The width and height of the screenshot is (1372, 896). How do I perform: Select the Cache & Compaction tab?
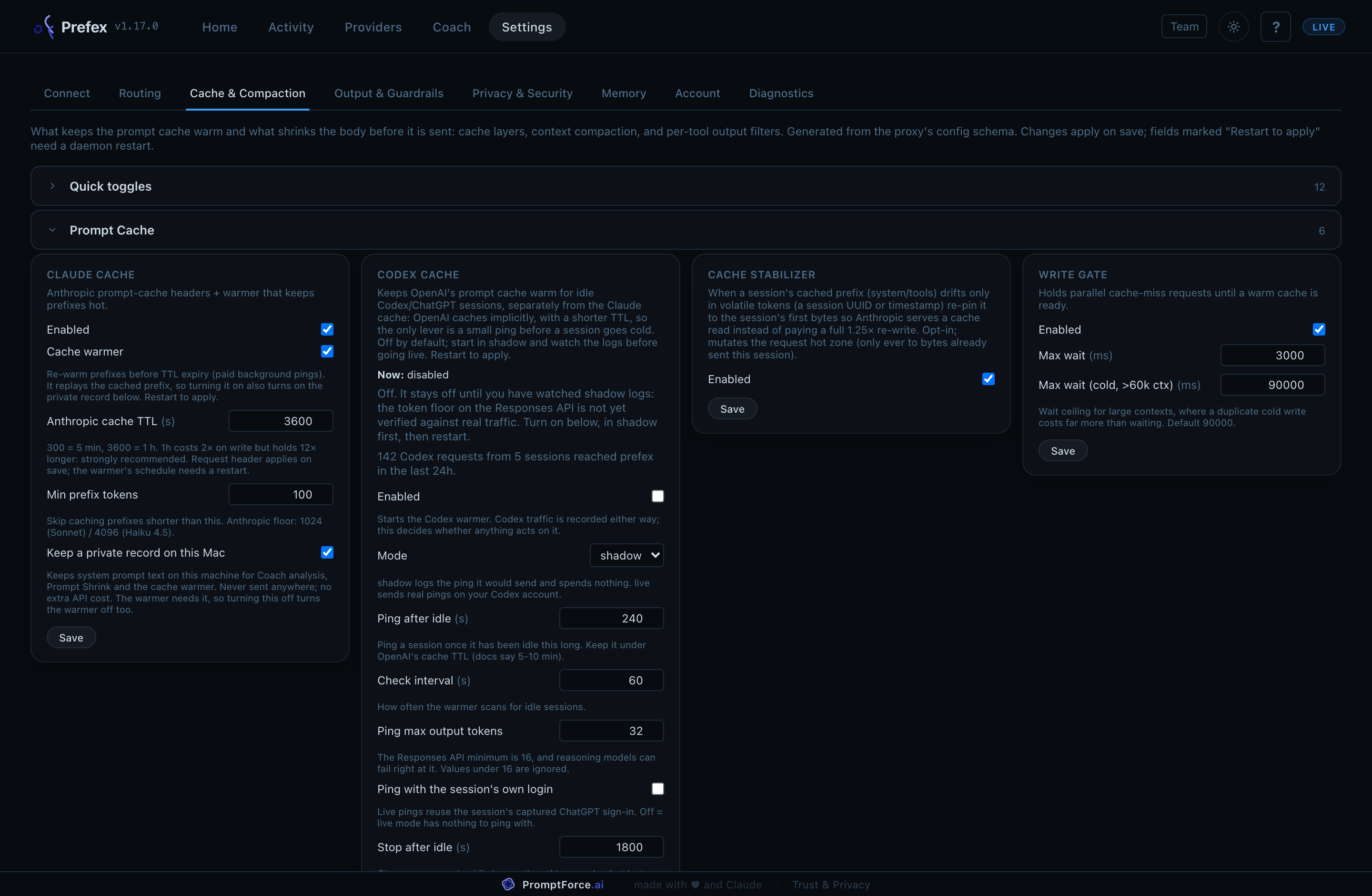247,93
